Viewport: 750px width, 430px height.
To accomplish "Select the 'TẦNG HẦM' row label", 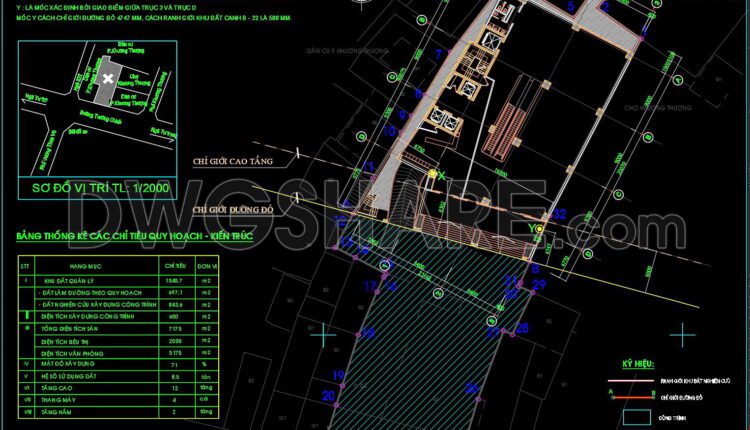I will (x=56, y=412).
